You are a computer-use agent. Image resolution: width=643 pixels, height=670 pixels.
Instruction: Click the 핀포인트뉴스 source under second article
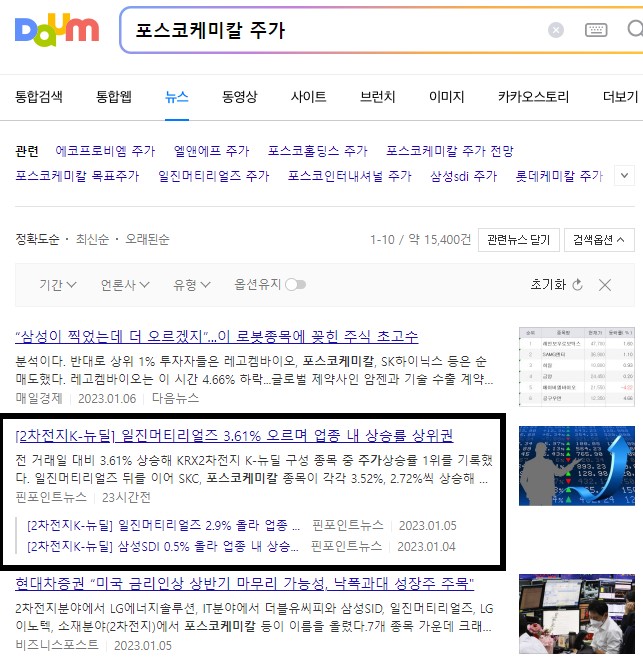pyautogui.click(x=51, y=497)
